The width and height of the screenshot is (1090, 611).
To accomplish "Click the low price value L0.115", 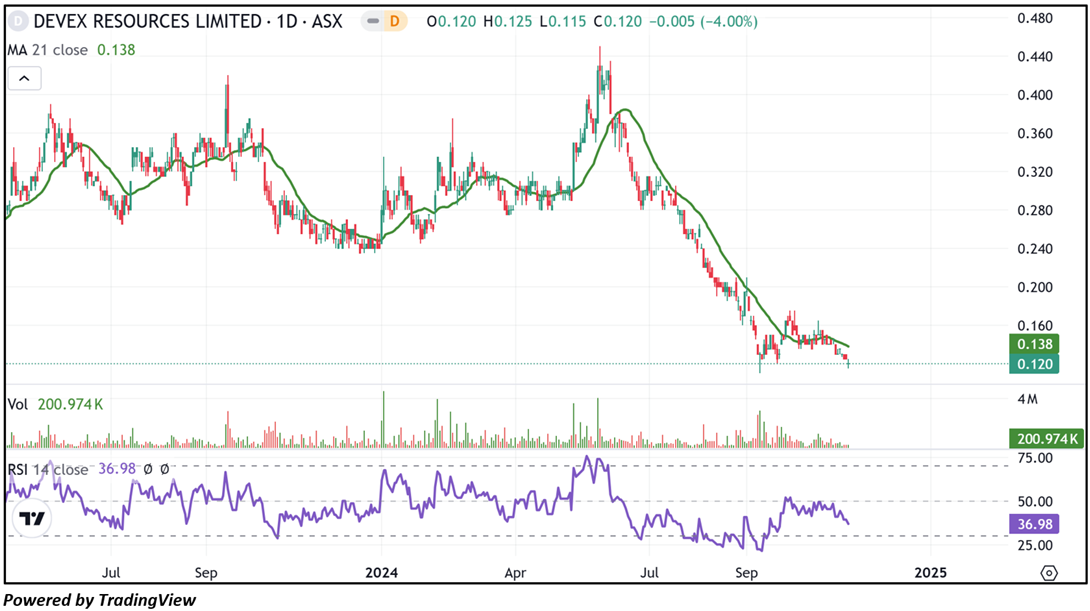I will (562, 22).
